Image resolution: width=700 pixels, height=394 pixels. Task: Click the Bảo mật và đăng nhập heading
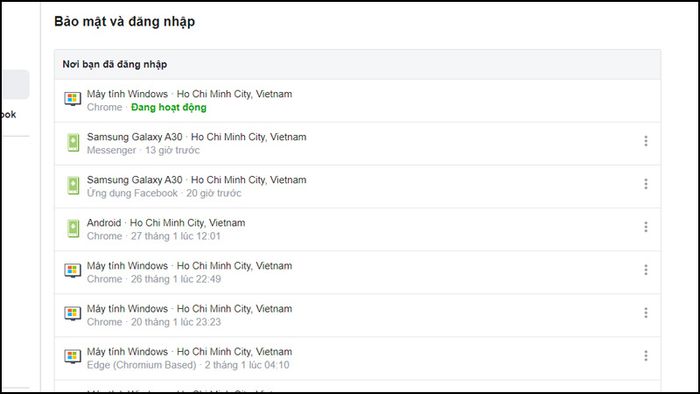pyautogui.click(x=125, y=21)
